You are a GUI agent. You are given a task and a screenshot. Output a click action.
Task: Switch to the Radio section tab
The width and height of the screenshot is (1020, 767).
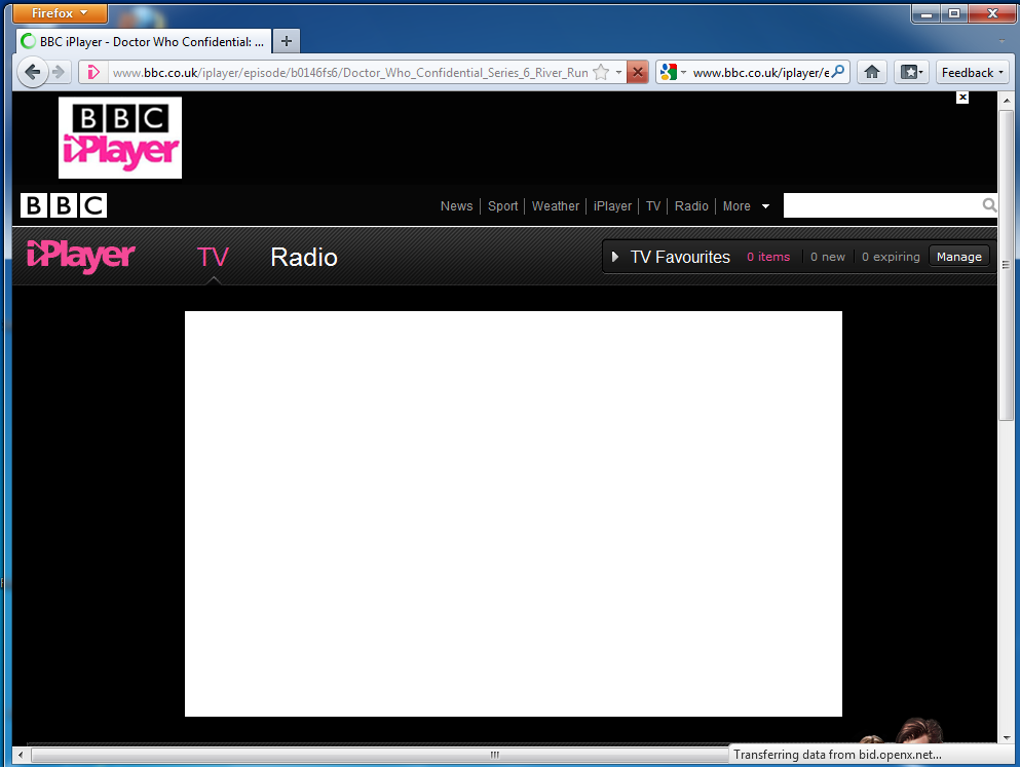tap(304, 257)
